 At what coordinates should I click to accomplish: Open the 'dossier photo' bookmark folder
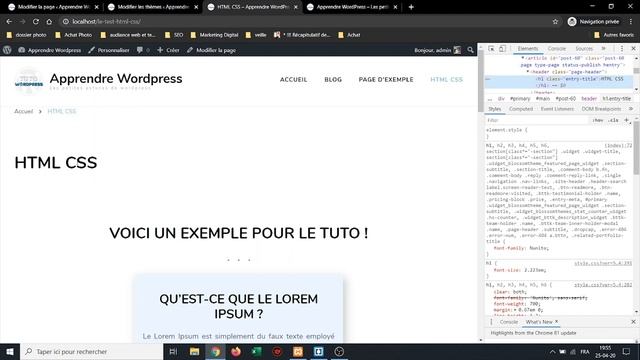(x=27, y=35)
